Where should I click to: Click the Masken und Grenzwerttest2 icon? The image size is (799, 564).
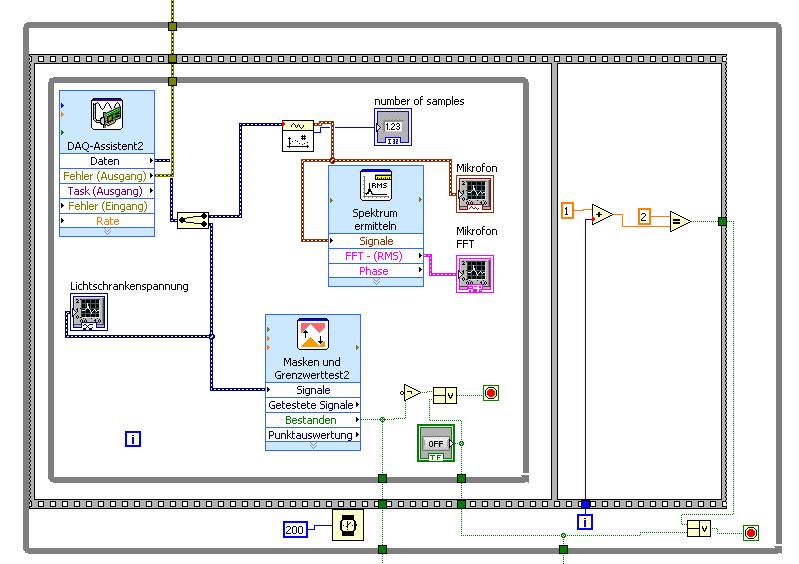[313, 334]
